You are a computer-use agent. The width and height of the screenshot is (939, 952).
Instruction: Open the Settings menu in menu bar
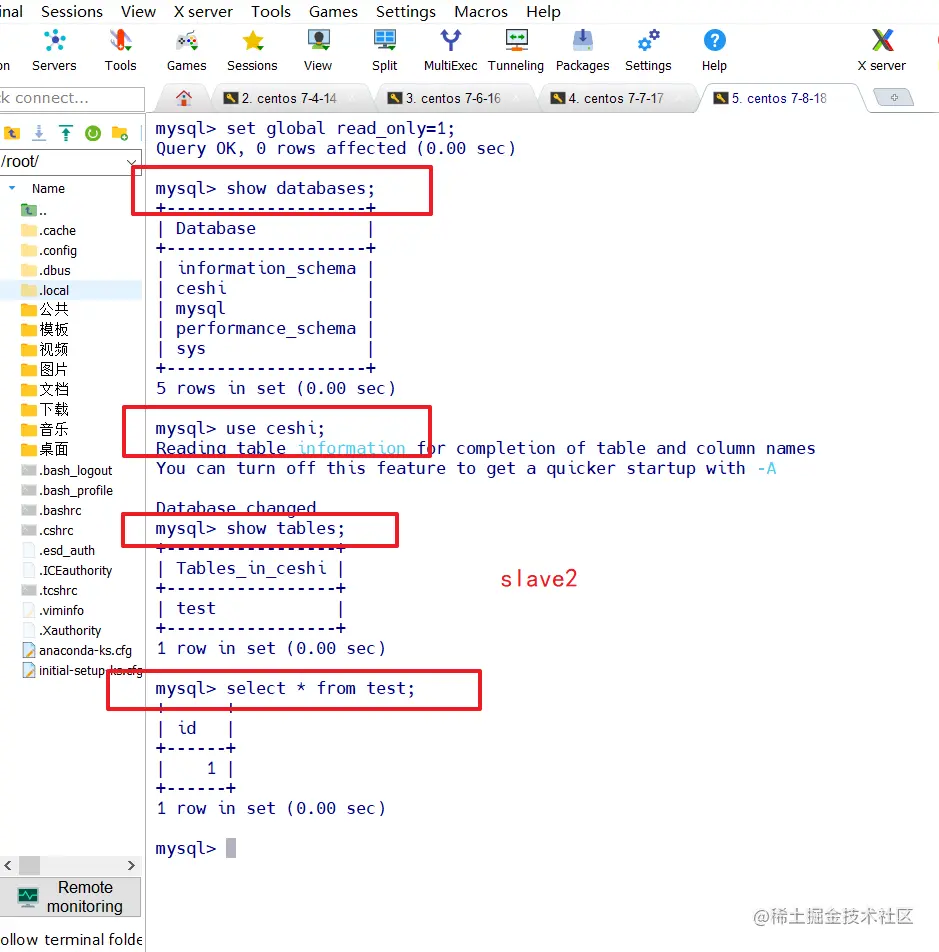pyautogui.click(x=405, y=12)
